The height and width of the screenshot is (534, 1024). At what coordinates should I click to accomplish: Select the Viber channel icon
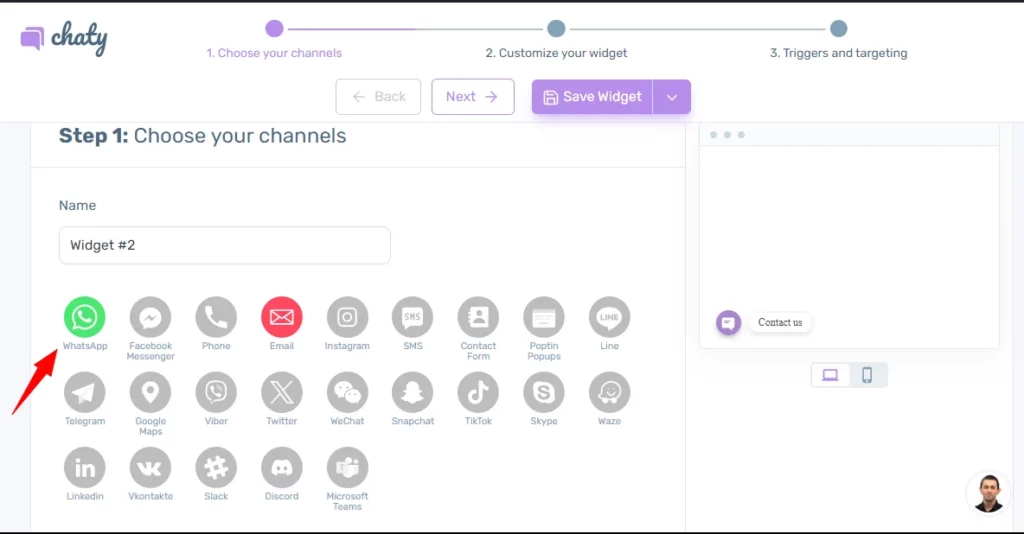216,392
